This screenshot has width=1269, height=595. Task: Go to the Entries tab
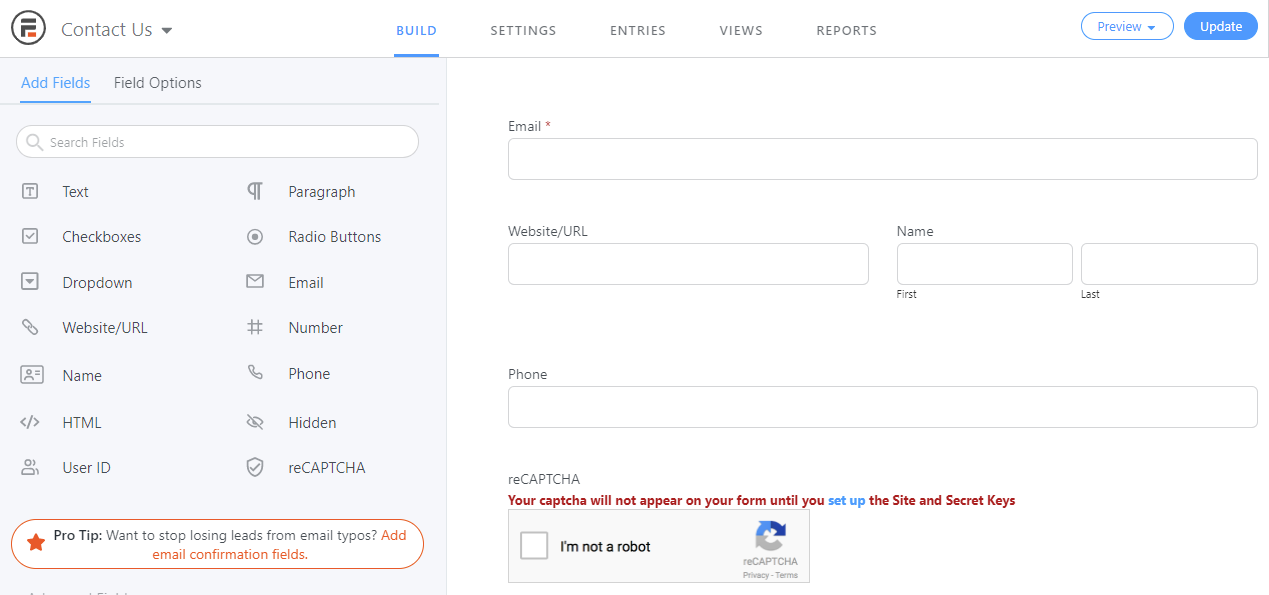pyautogui.click(x=638, y=31)
